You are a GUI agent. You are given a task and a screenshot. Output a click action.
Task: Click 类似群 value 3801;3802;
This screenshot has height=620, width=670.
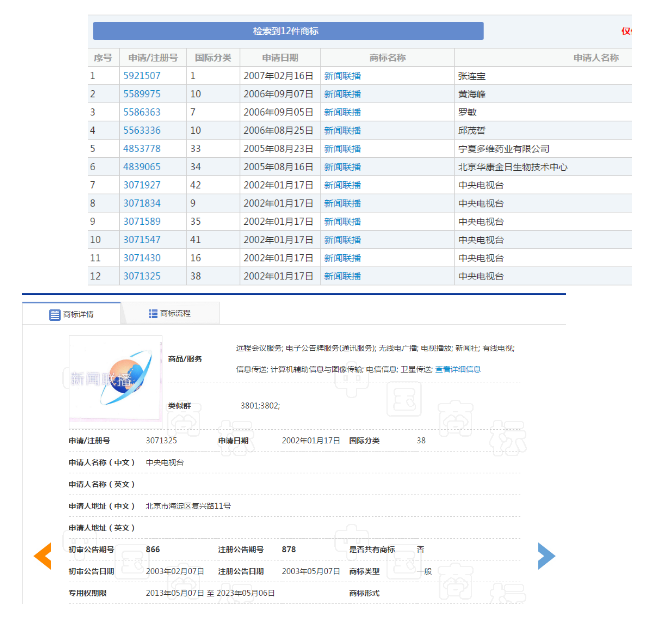260,405
